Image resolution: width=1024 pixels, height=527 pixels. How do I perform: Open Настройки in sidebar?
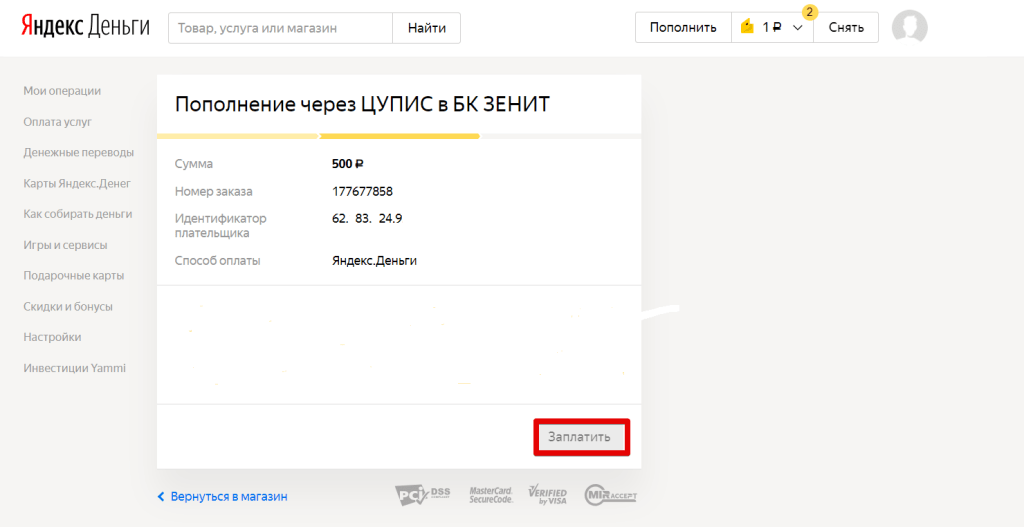coord(52,337)
